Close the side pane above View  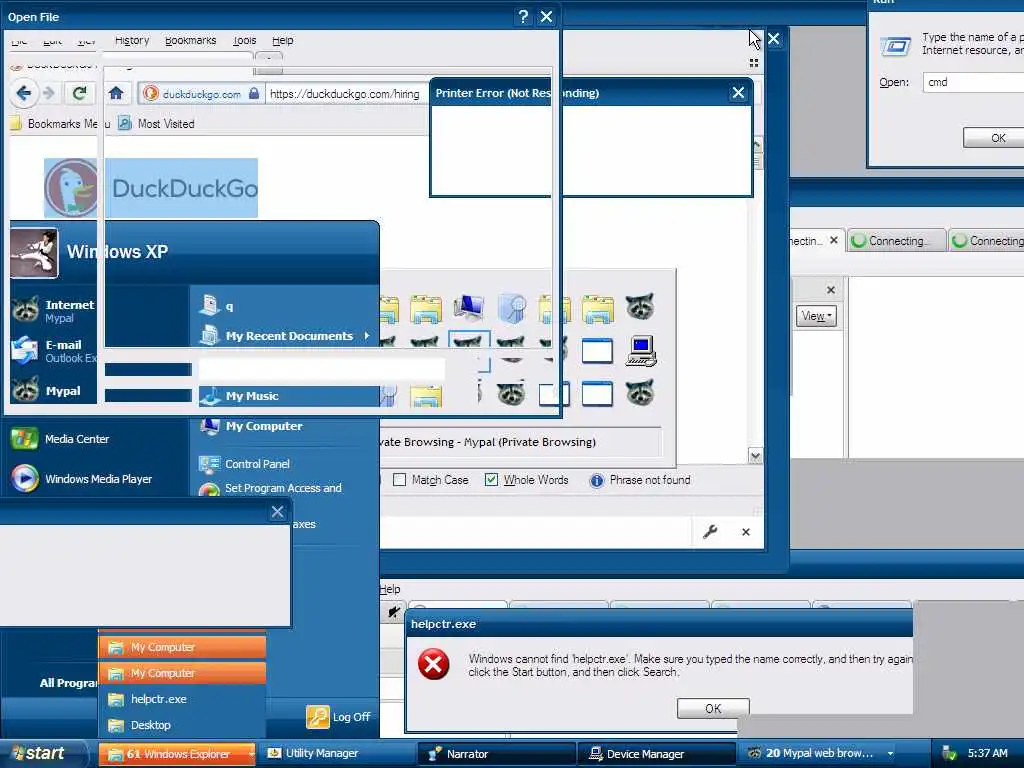point(831,290)
